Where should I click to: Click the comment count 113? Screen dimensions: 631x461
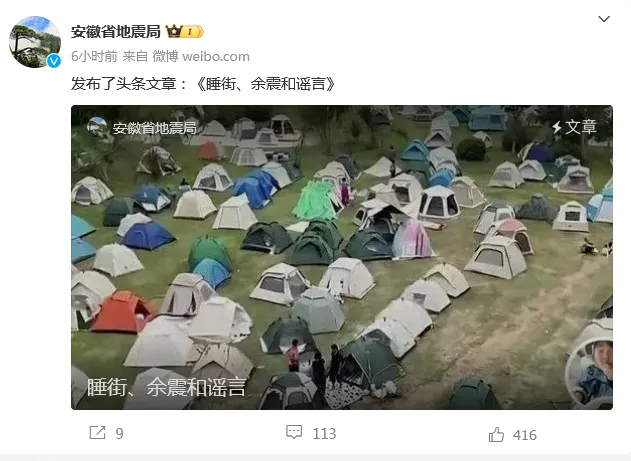(x=324, y=434)
